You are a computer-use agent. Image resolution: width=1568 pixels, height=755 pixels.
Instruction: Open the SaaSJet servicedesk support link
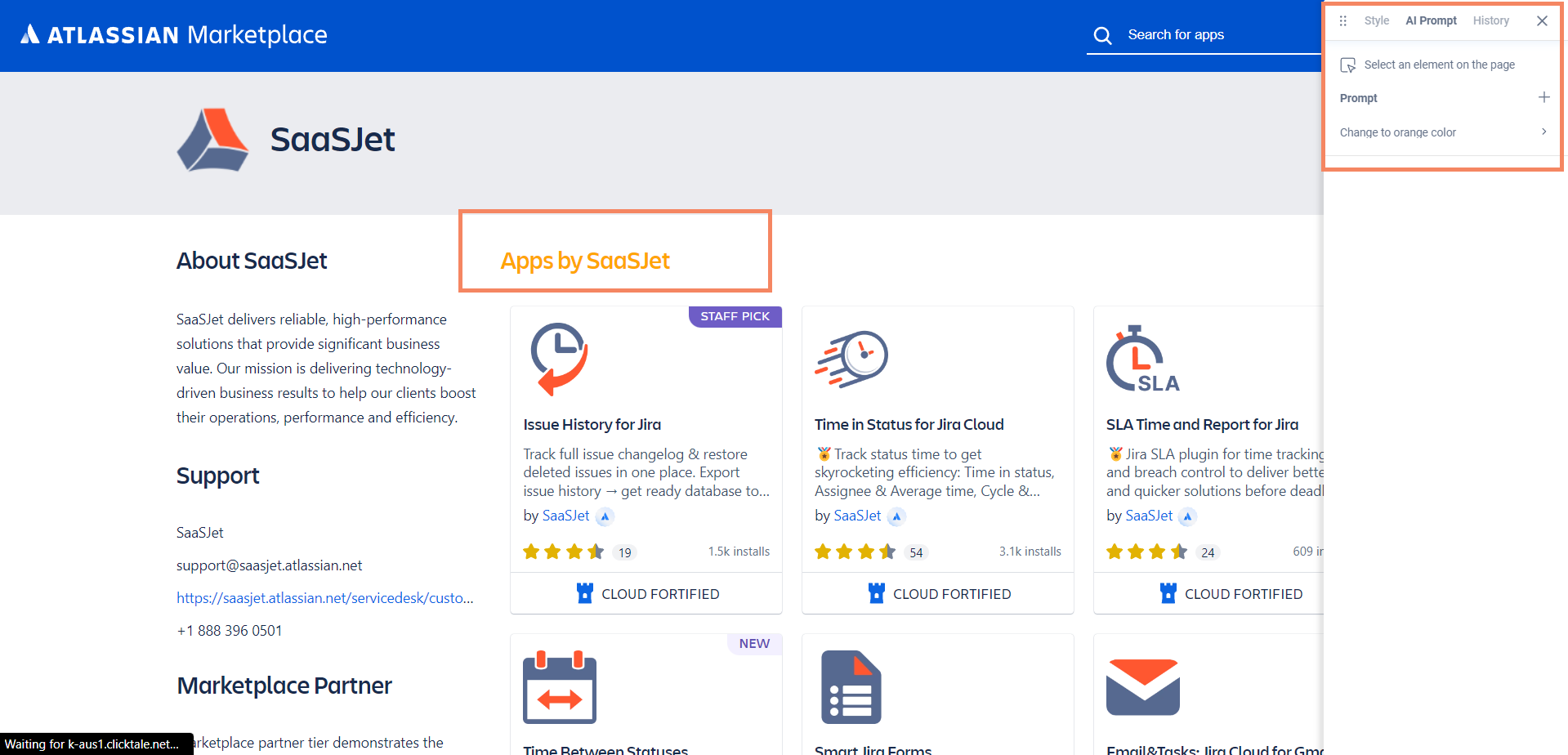pyautogui.click(x=324, y=598)
